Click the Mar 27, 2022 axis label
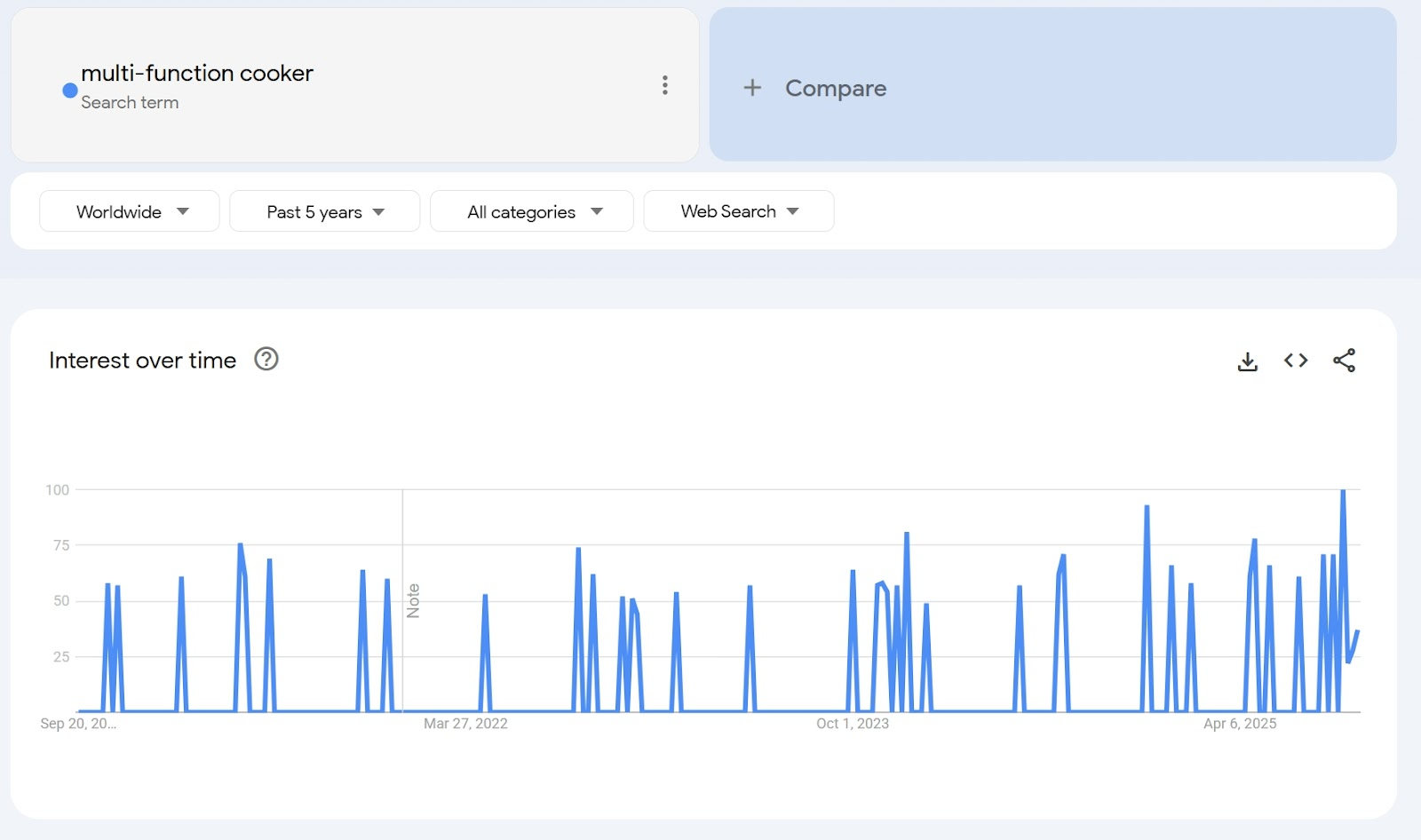Screen dimensions: 1421x840 point(465,724)
